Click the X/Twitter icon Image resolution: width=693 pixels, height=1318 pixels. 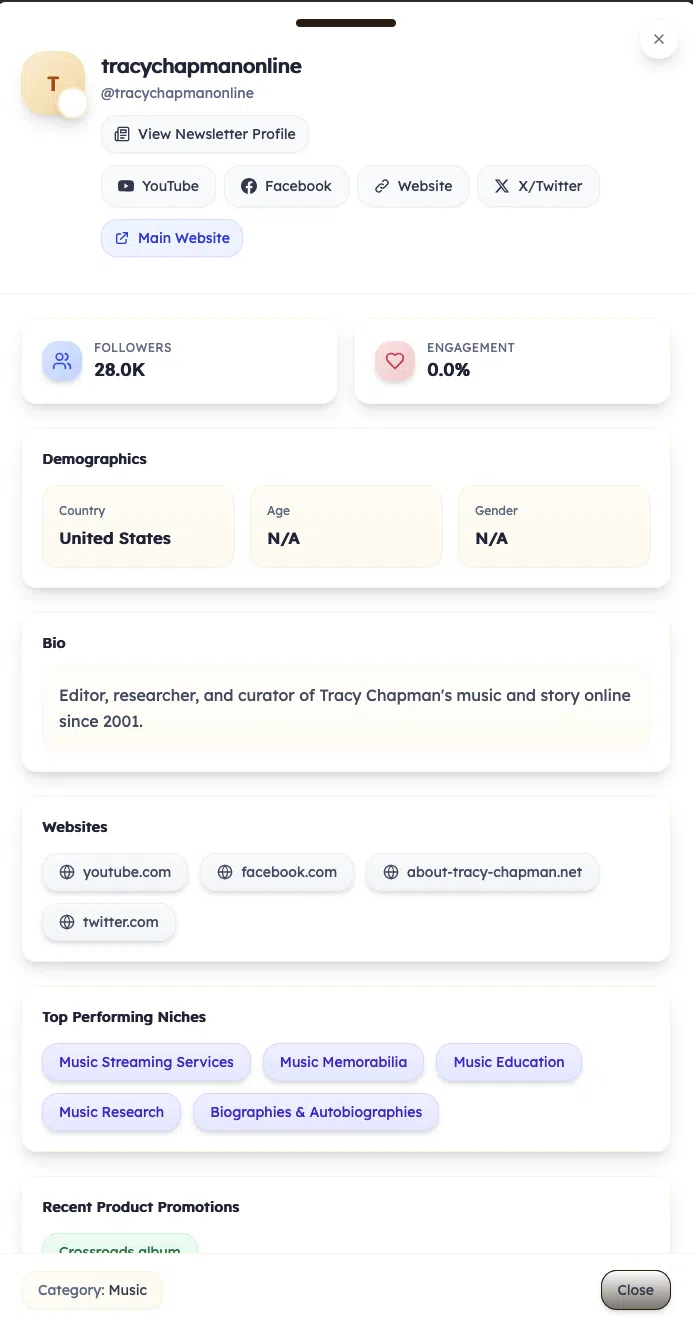502,186
